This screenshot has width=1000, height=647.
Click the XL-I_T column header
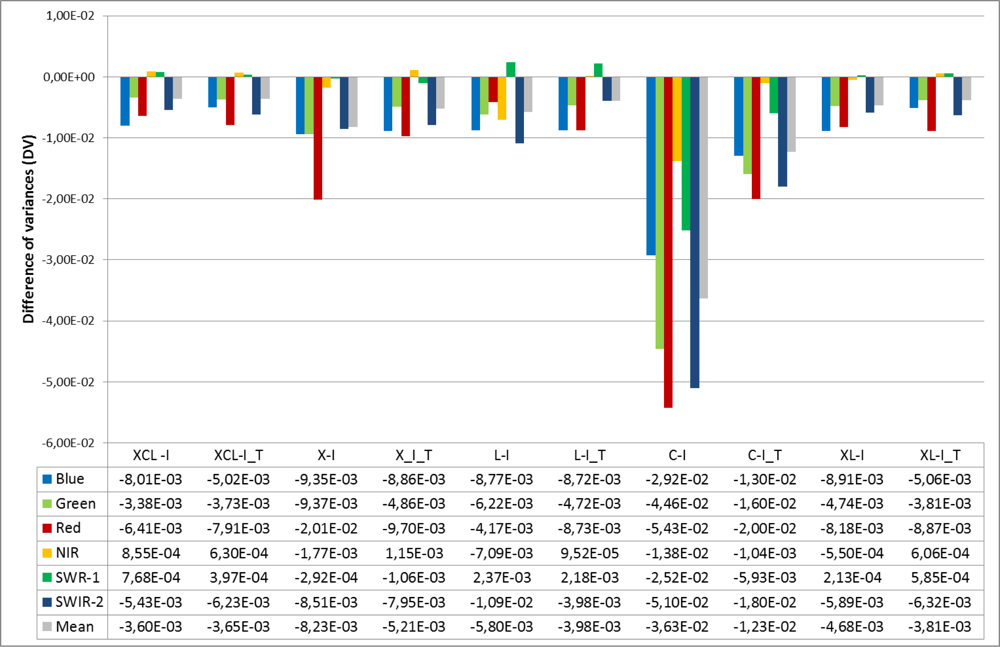coord(941,455)
